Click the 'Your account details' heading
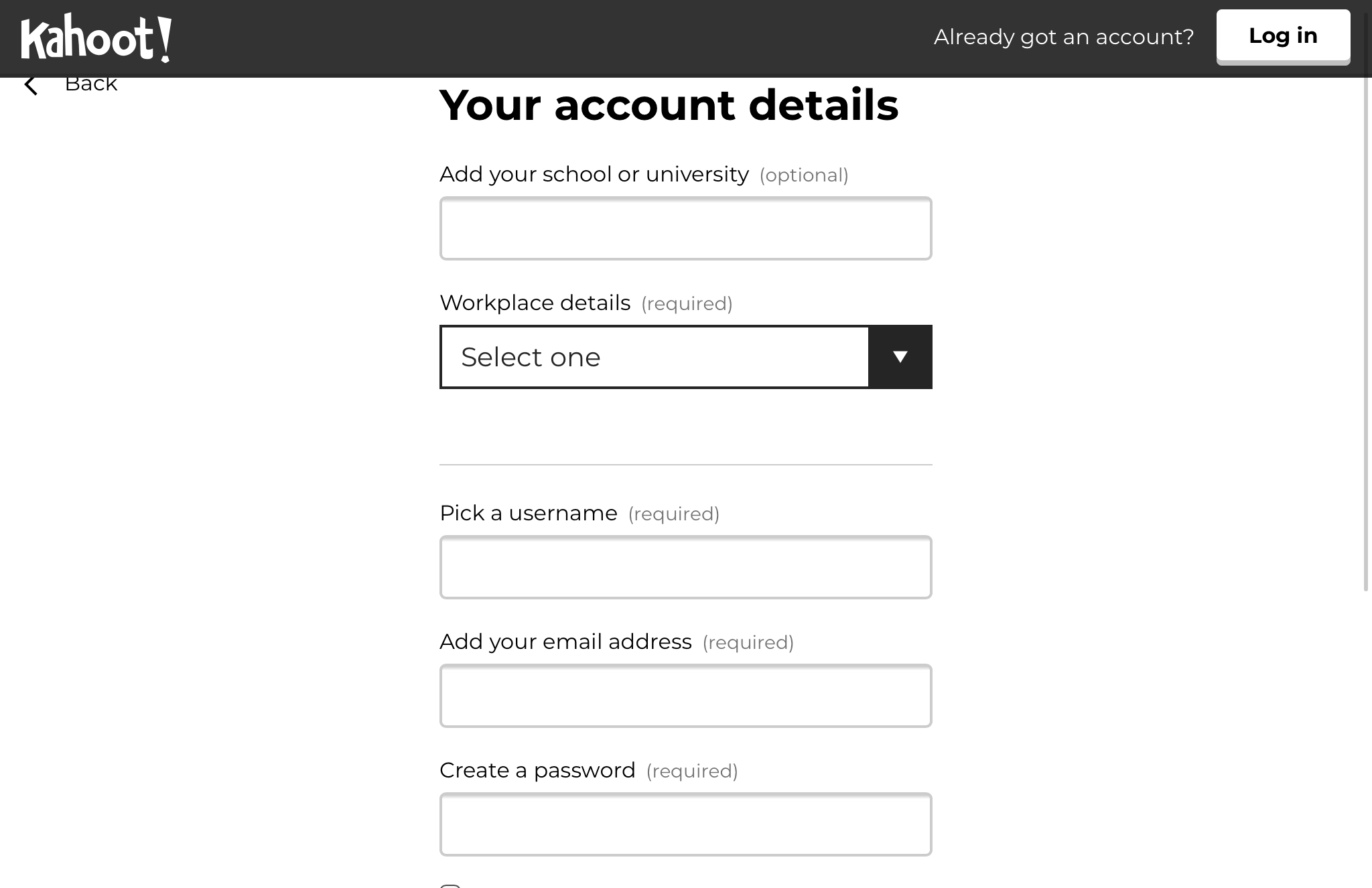 (x=669, y=105)
